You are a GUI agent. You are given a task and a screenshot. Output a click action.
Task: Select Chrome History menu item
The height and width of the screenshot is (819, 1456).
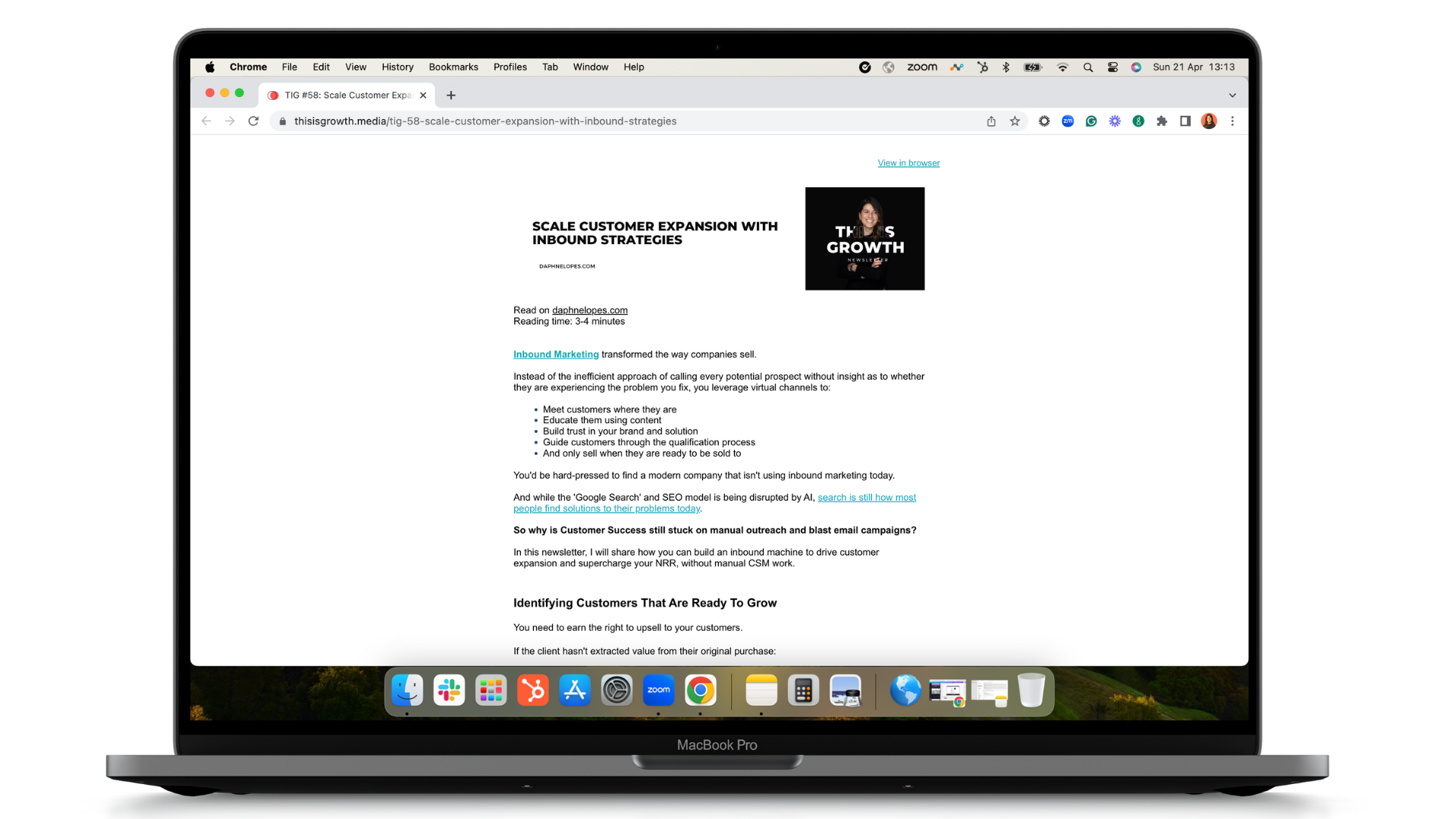[398, 67]
